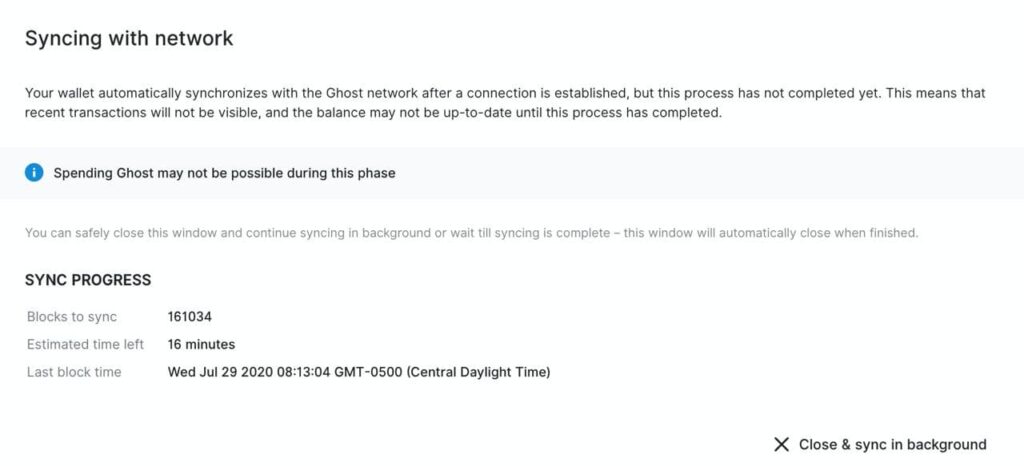Click the Estimated time left label
Viewport: 1024px width, 466px height.
[85, 344]
